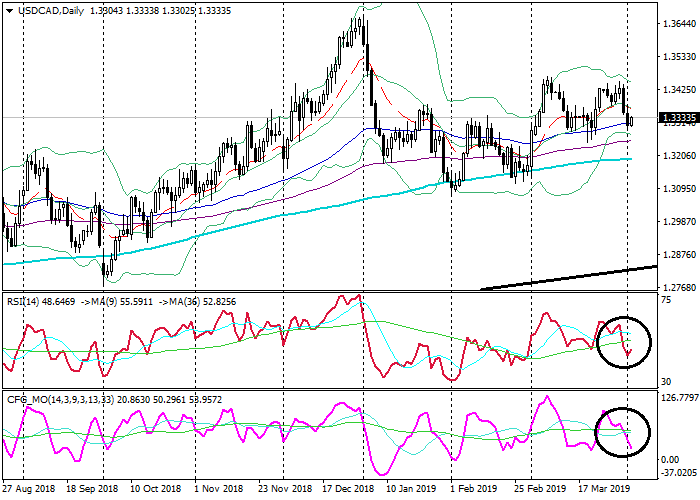700x500 pixels.
Task: Select the black trend line at bottom right
Action: (570, 278)
